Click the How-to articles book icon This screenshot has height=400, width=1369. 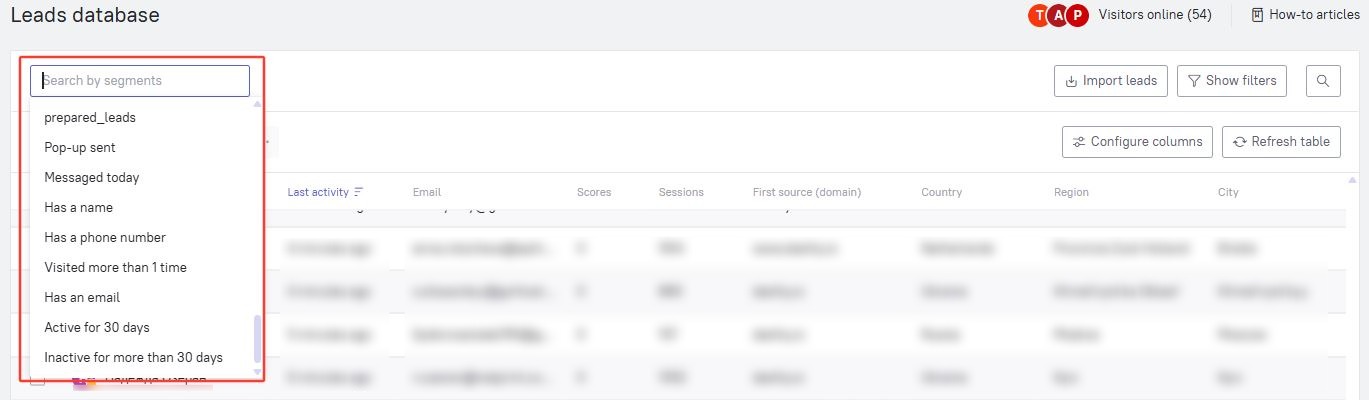pyautogui.click(x=1257, y=15)
